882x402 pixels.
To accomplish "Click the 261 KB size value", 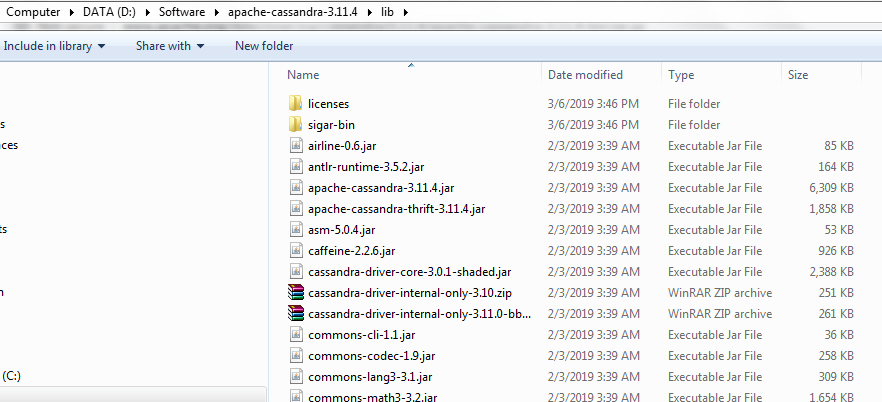I will tap(836, 314).
